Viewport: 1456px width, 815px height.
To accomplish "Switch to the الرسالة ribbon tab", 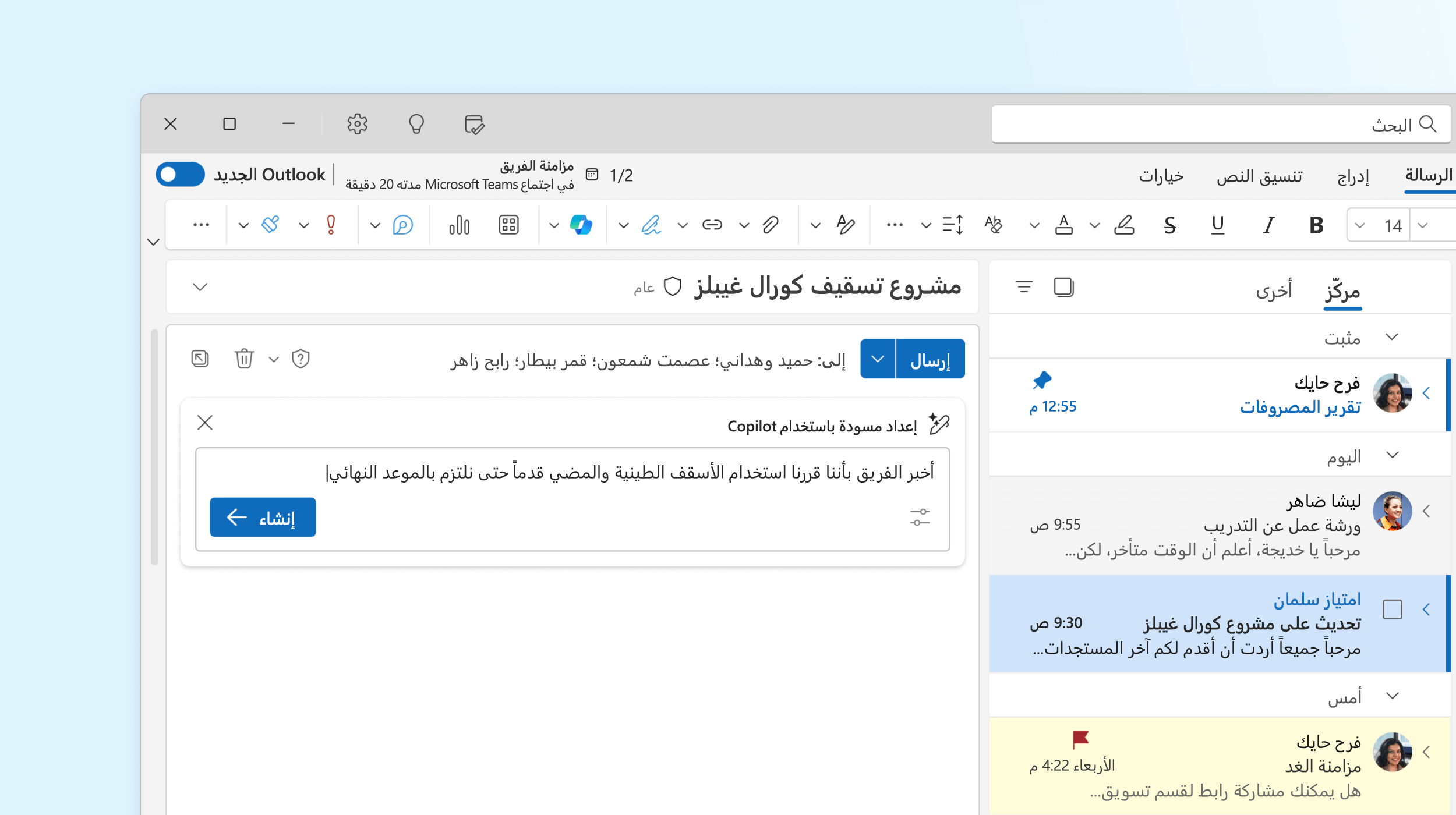I will pyautogui.click(x=1429, y=175).
